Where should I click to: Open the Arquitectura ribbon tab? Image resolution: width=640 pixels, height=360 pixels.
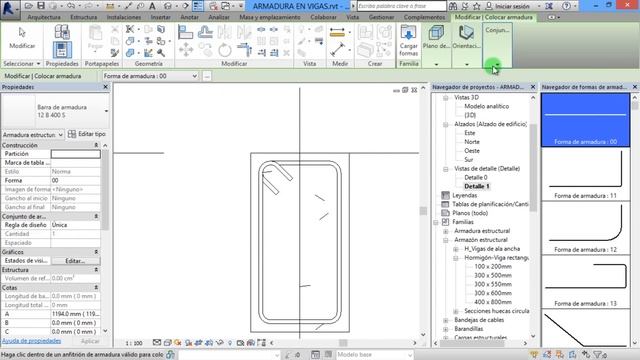click(x=44, y=18)
